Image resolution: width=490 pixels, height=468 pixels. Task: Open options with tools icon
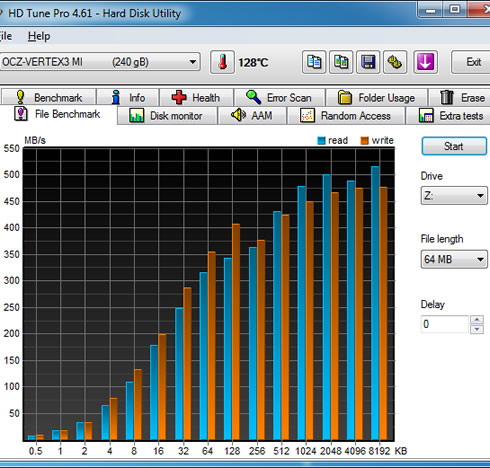pos(395,62)
